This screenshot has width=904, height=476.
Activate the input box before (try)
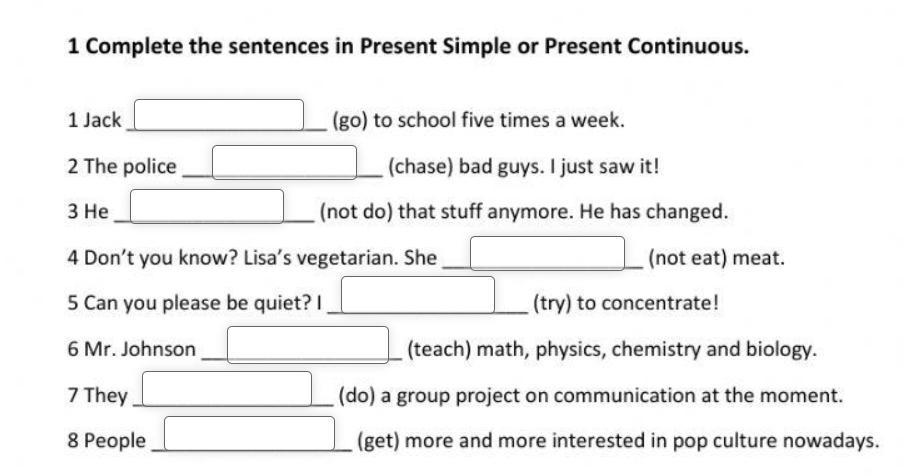418,294
